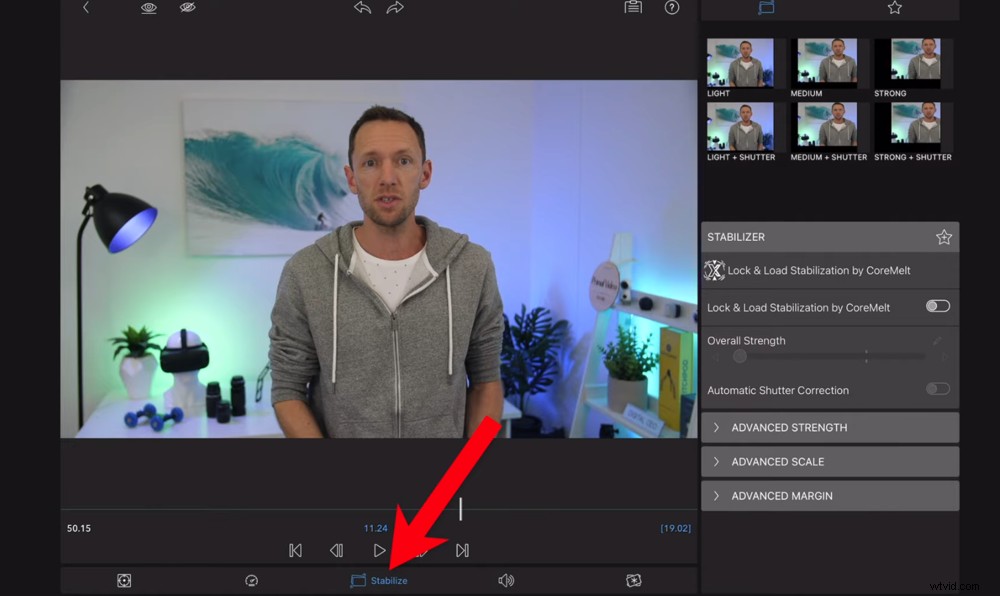Switch to the presets panel tab at top
This screenshot has height=596, width=1000.
[x=766, y=8]
